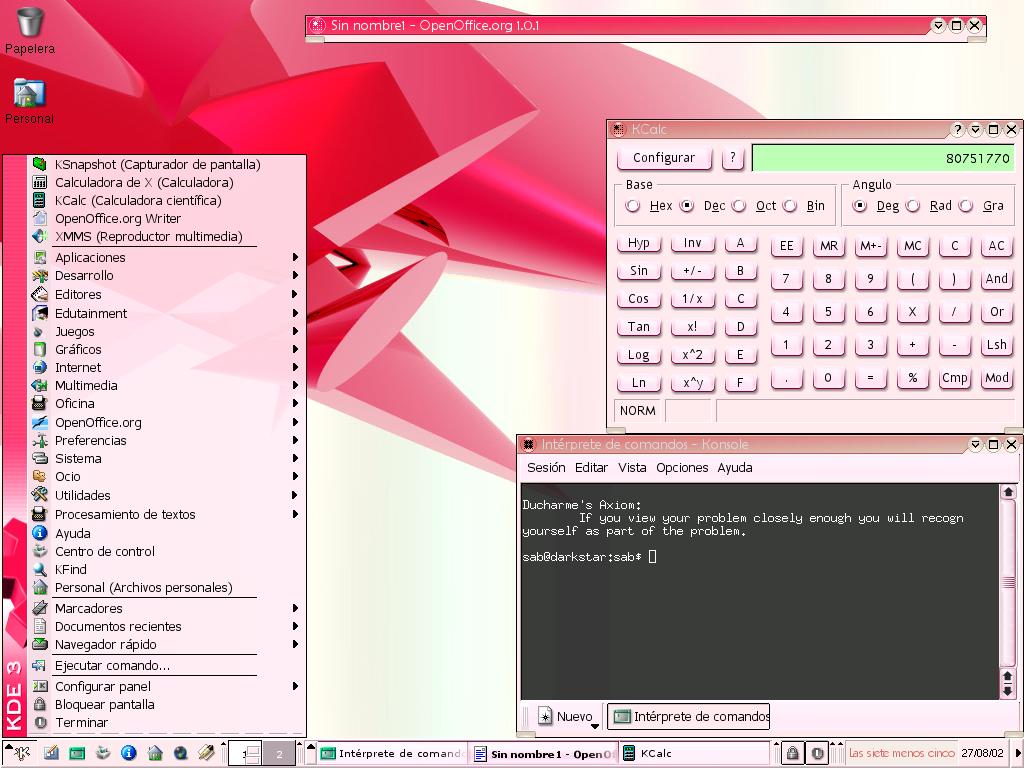Image resolution: width=1024 pixels, height=768 pixels.
Task: Select Gra angle radio button in KCalc
Action: (966, 206)
